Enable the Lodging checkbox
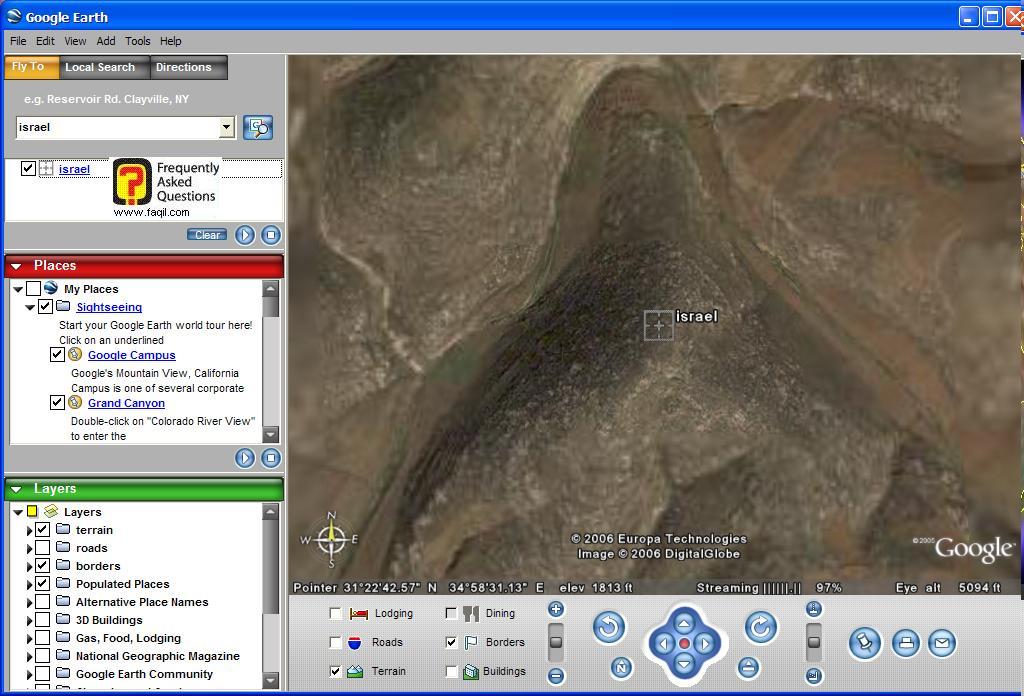The image size is (1024, 696). (x=336, y=614)
